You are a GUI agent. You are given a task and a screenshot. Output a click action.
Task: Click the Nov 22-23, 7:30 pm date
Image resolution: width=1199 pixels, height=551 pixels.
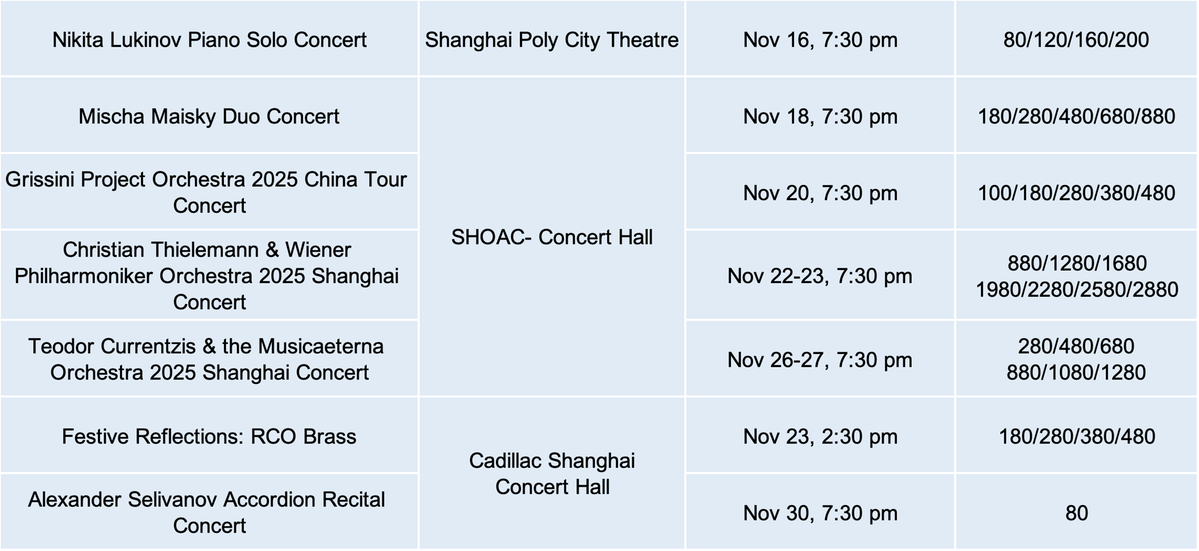(x=820, y=275)
